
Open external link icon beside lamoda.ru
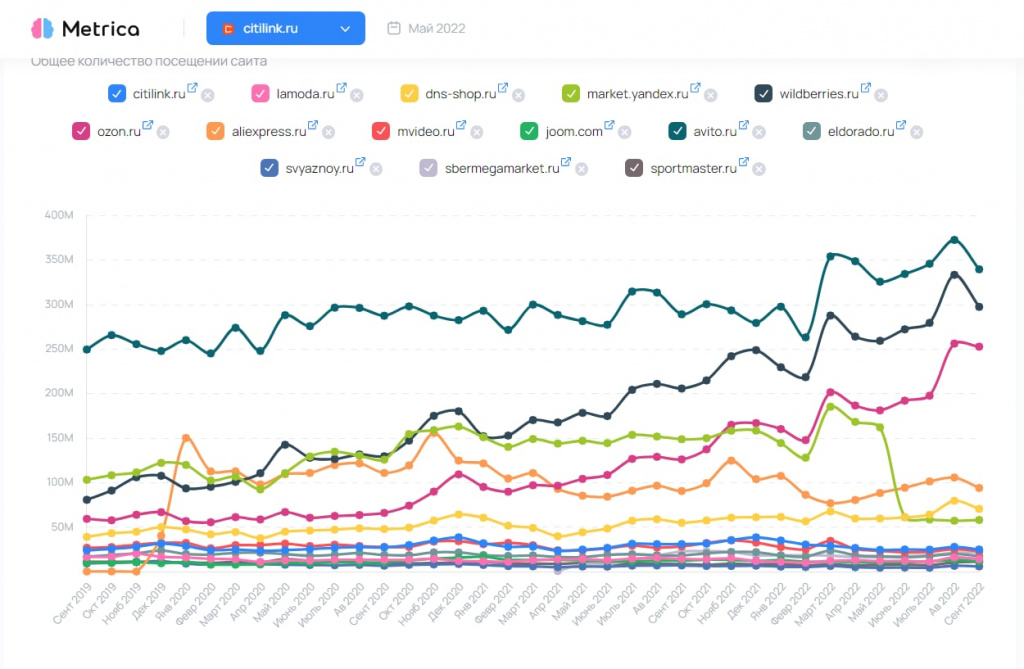pyautogui.click(x=341, y=88)
